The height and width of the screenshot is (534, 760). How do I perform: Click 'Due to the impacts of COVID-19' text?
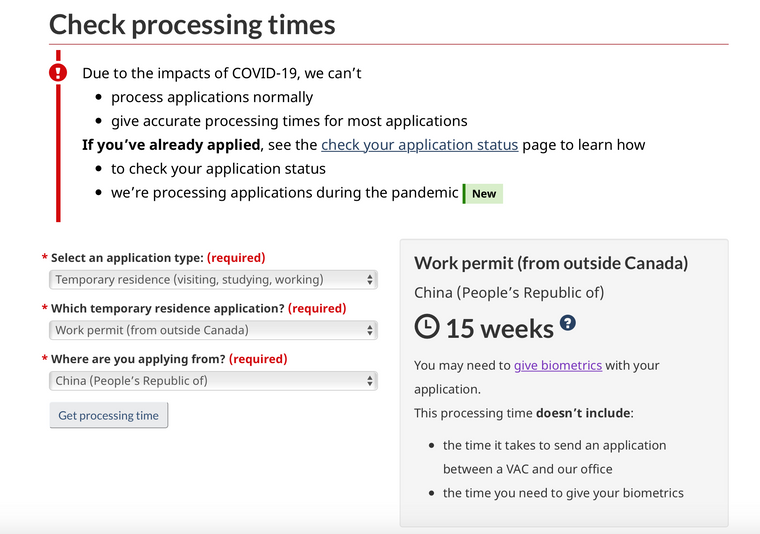click(222, 73)
